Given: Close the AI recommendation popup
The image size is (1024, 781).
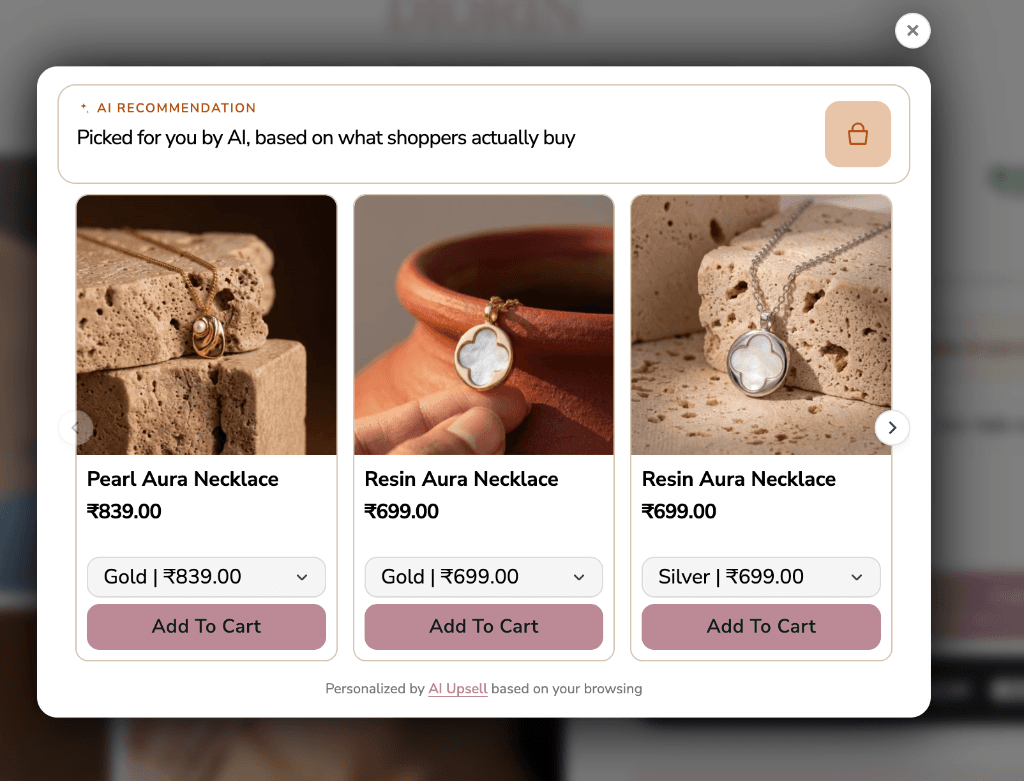Looking at the screenshot, I should (912, 31).
